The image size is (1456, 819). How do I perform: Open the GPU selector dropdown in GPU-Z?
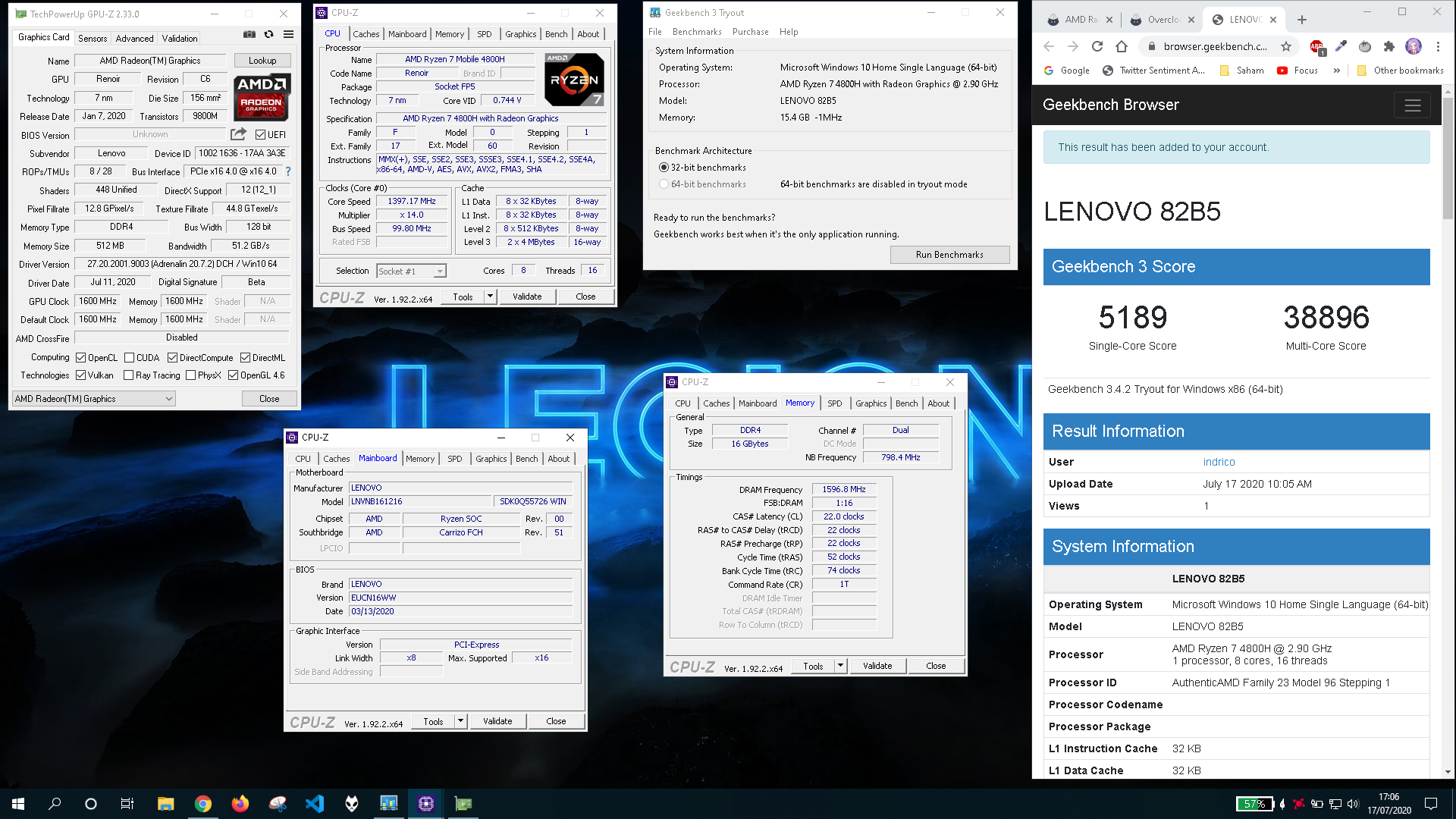click(94, 399)
